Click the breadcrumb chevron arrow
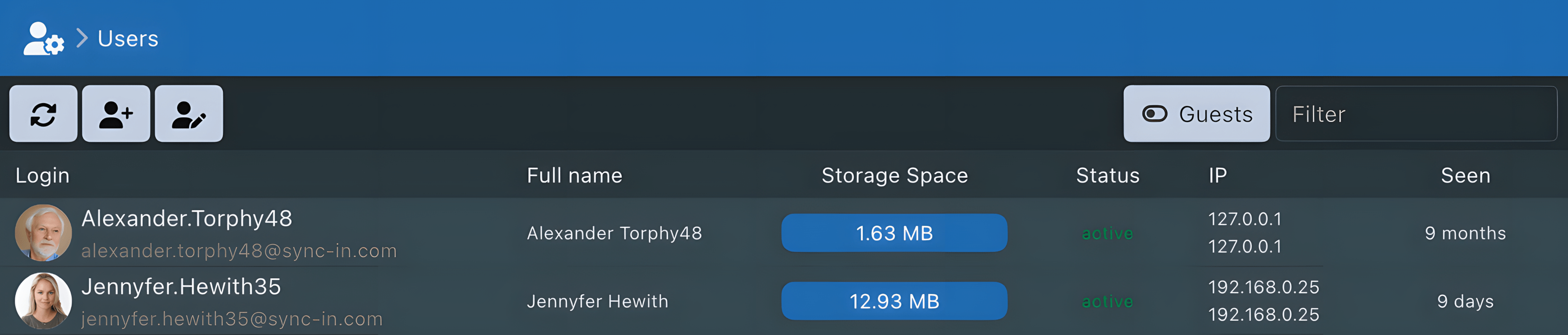The image size is (1568, 335). tap(82, 38)
